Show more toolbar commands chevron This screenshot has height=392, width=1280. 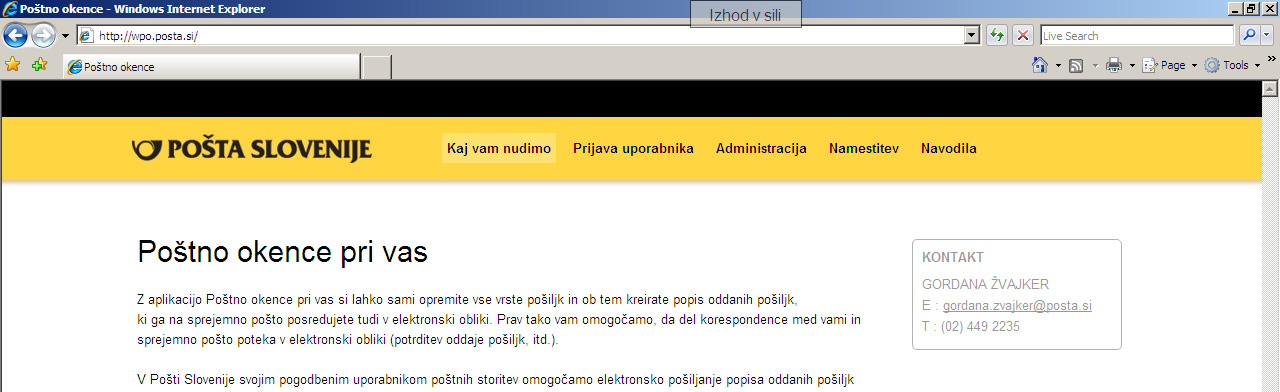(1272, 60)
